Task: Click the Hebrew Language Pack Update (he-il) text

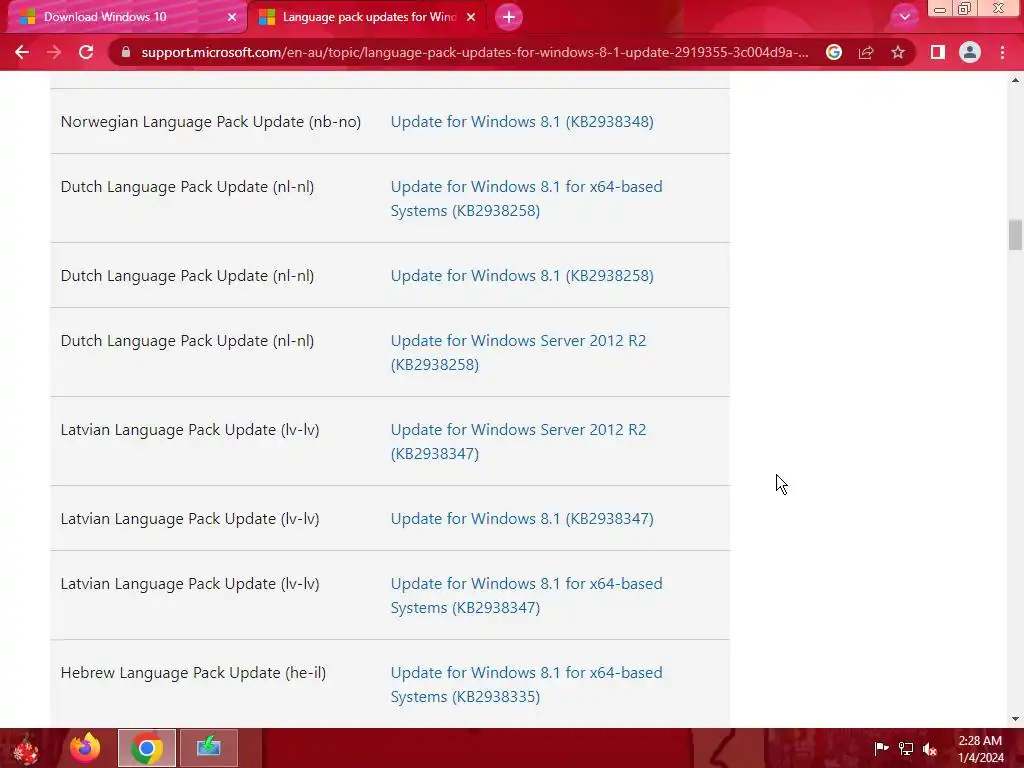Action: (x=193, y=673)
